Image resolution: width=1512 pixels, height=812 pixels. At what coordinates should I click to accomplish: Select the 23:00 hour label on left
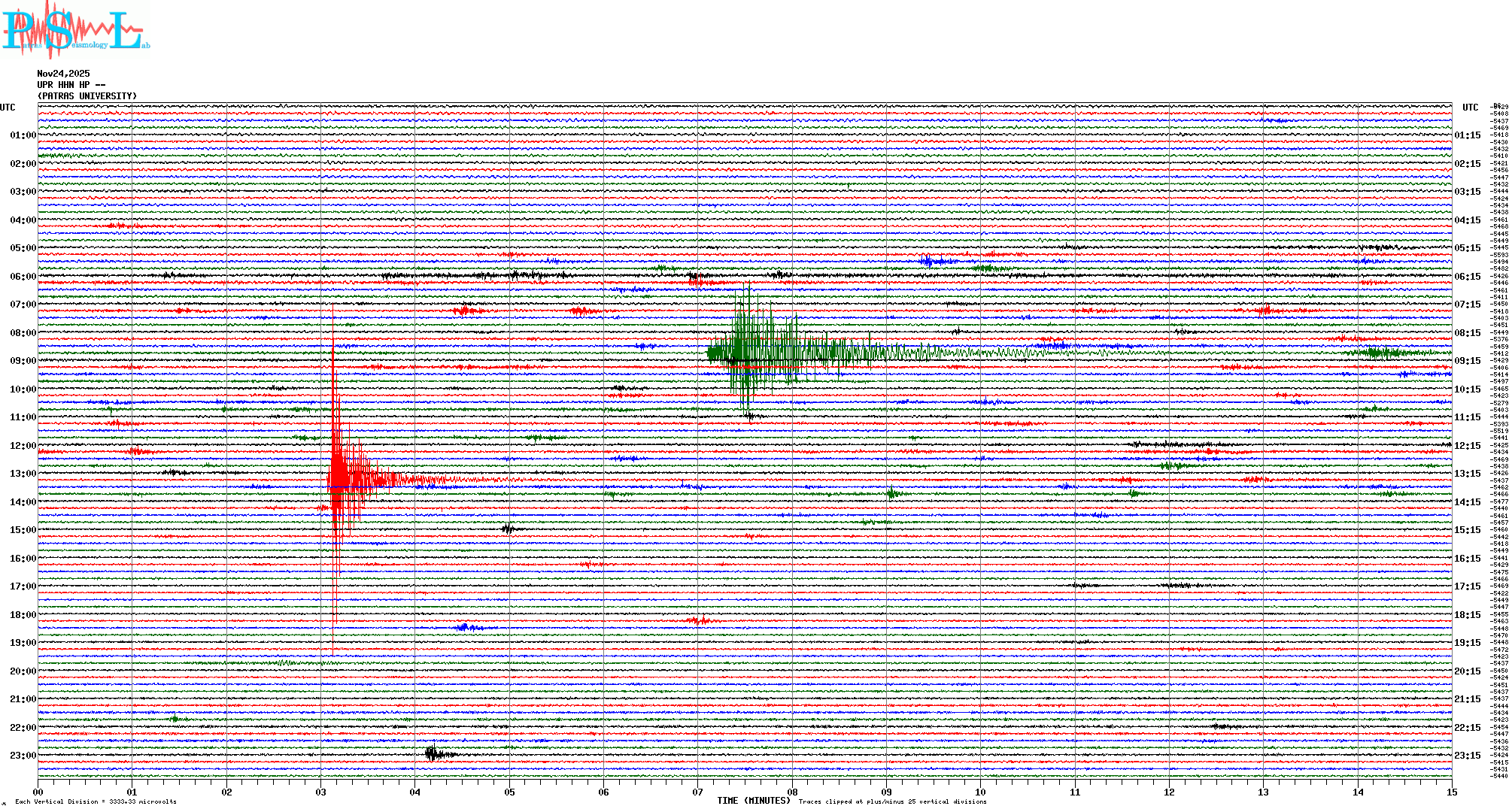[x=23, y=756]
